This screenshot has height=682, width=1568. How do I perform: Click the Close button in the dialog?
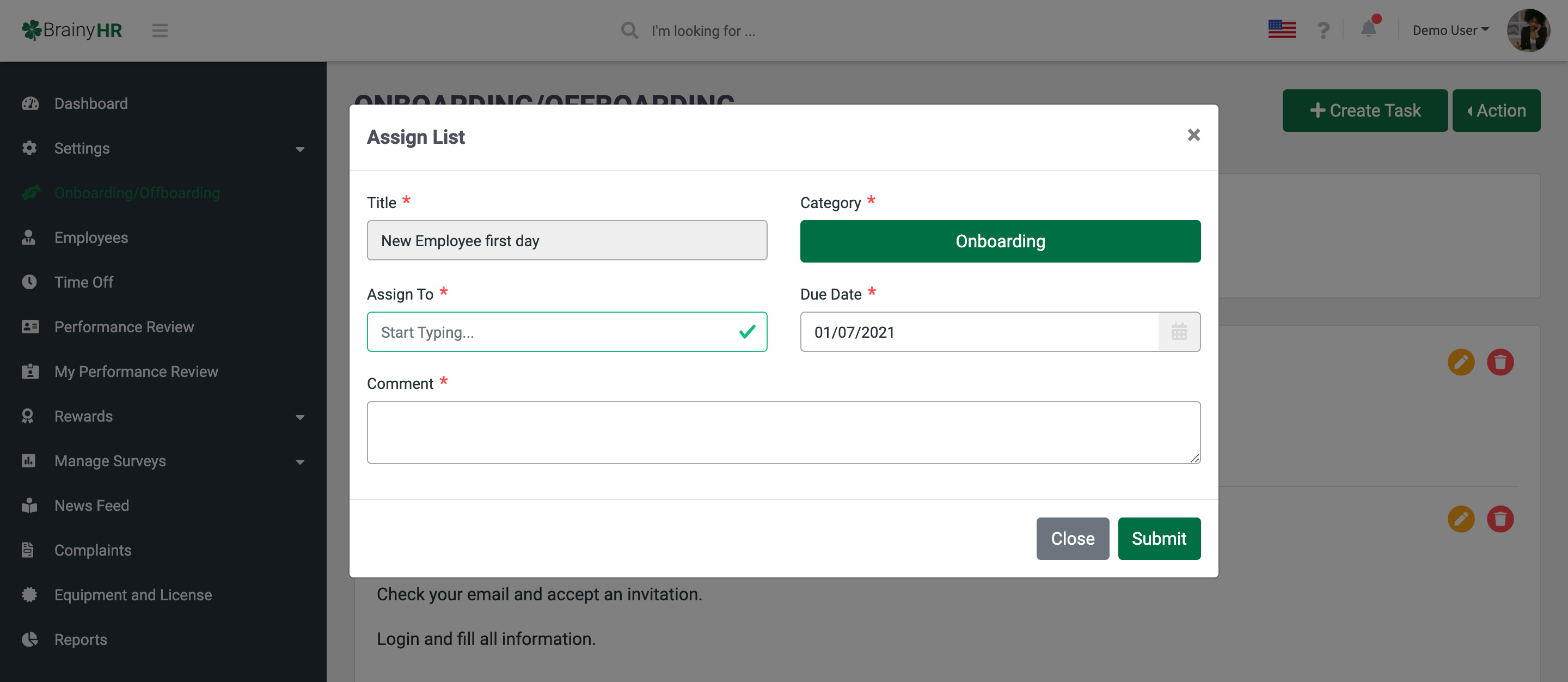pos(1073,539)
